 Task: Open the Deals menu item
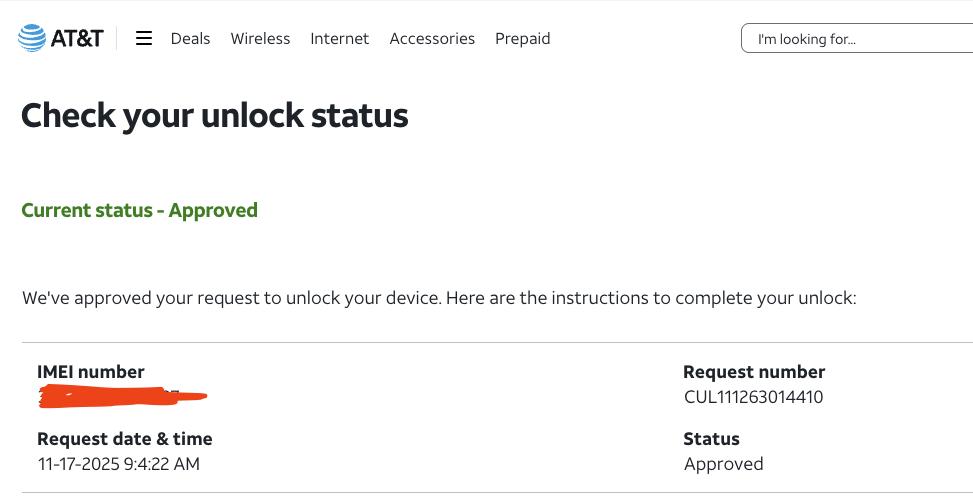(190, 39)
